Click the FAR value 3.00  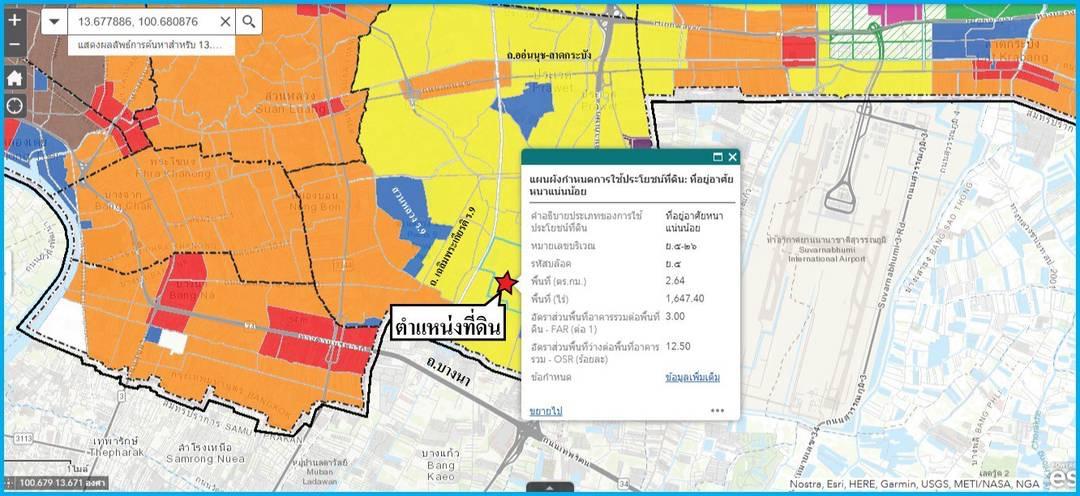pyautogui.click(x=676, y=316)
